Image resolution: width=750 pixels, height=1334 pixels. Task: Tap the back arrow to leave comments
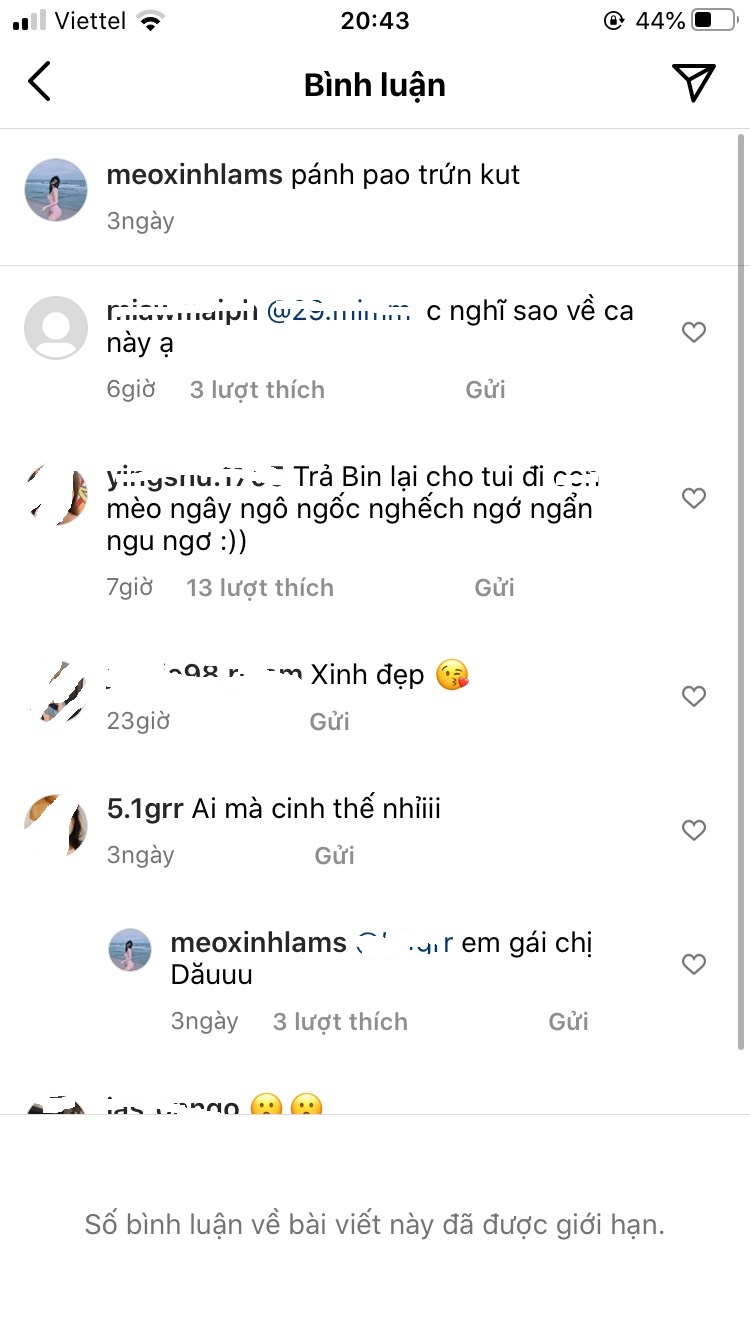pos(40,83)
